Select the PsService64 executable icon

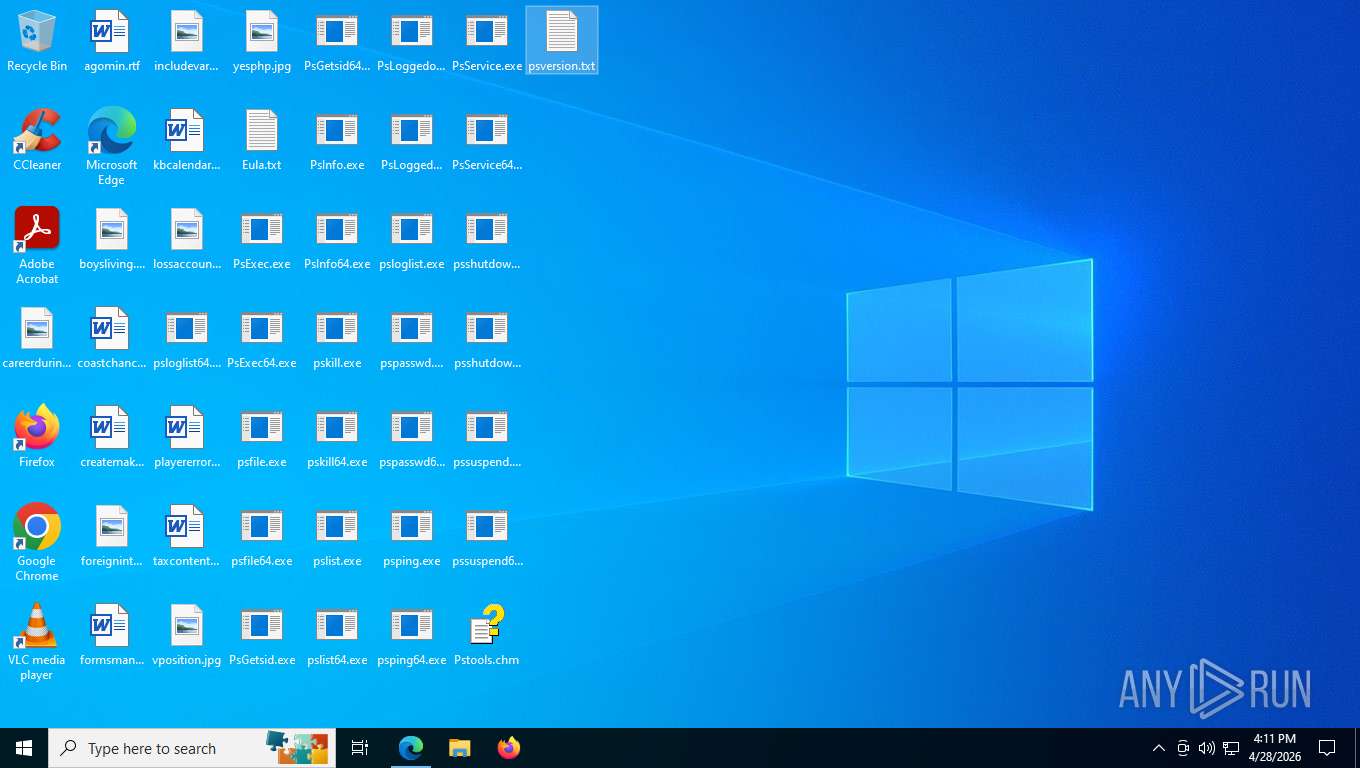click(x=487, y=140)
